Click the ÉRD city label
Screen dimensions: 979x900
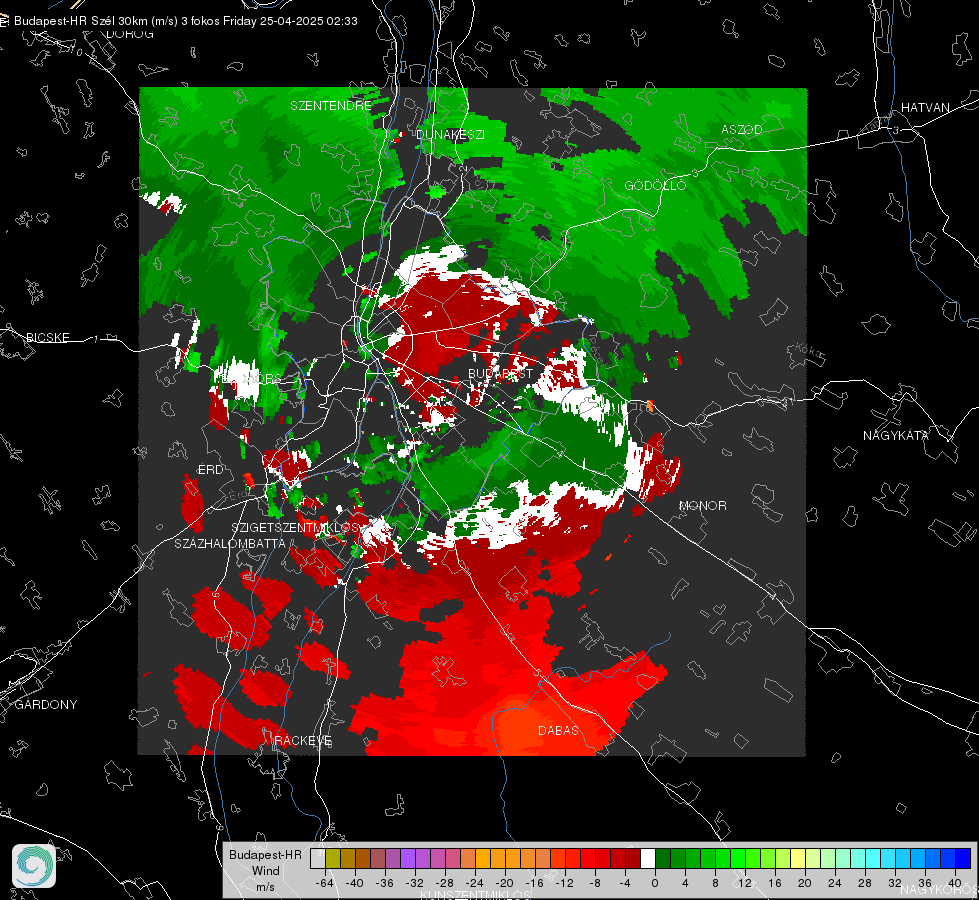point(210,470)
